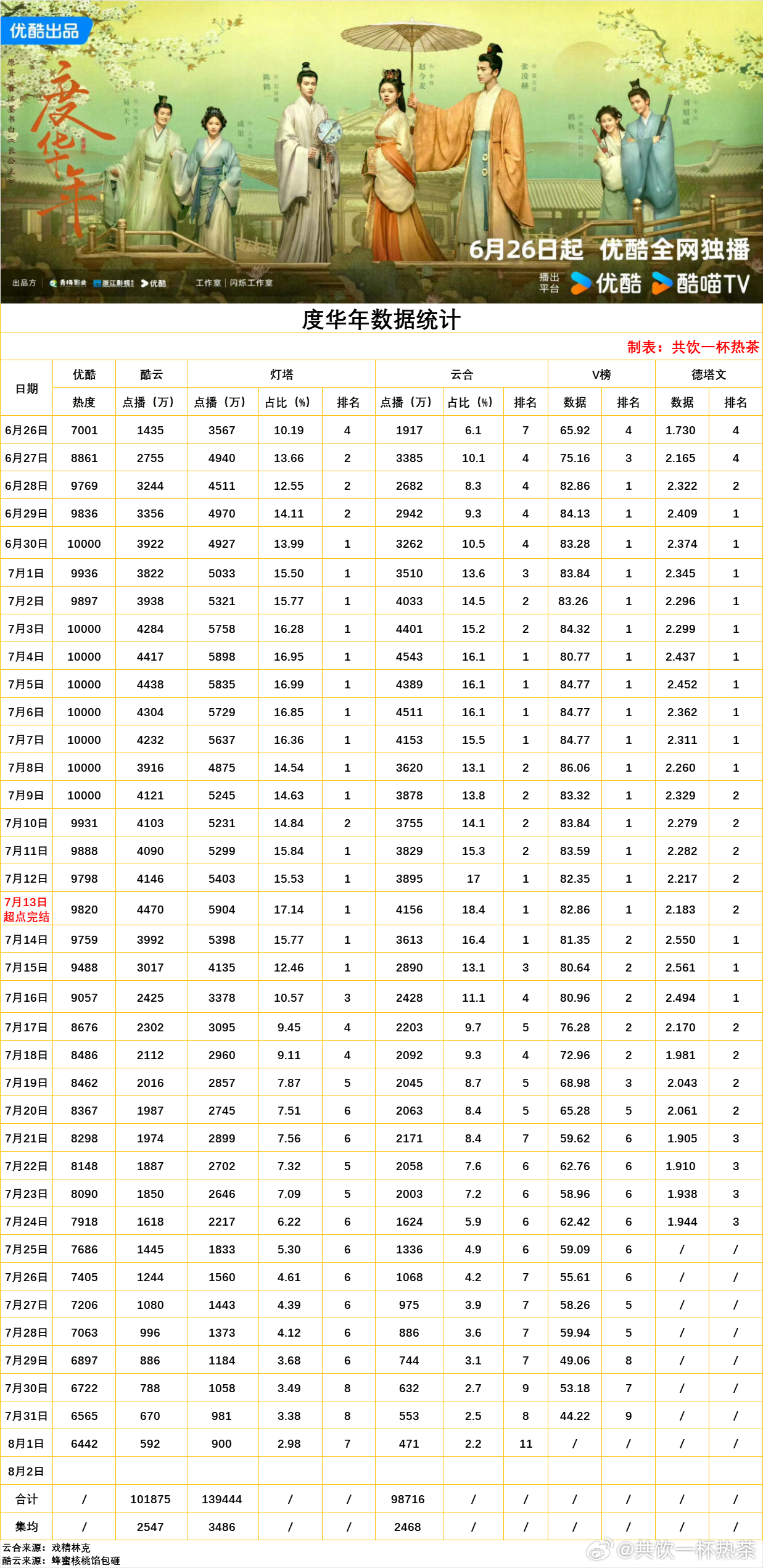Click the 制表：共饮一杯热茶 credit text
The width and height of the screenshot is (763, 1568).
pyautogui.click(x=693, y=347)
